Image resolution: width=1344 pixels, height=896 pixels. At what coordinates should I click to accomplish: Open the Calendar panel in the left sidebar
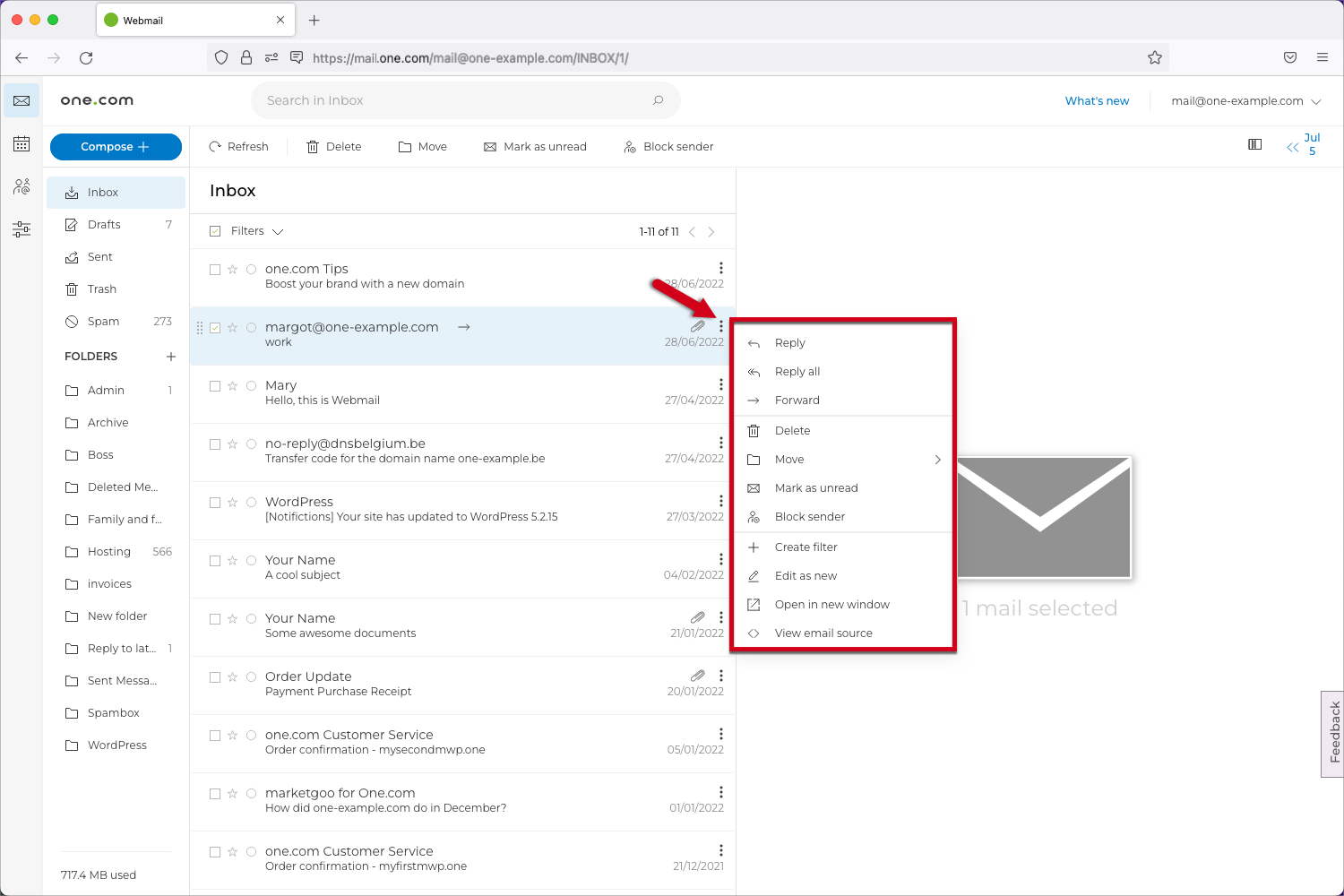21,143
